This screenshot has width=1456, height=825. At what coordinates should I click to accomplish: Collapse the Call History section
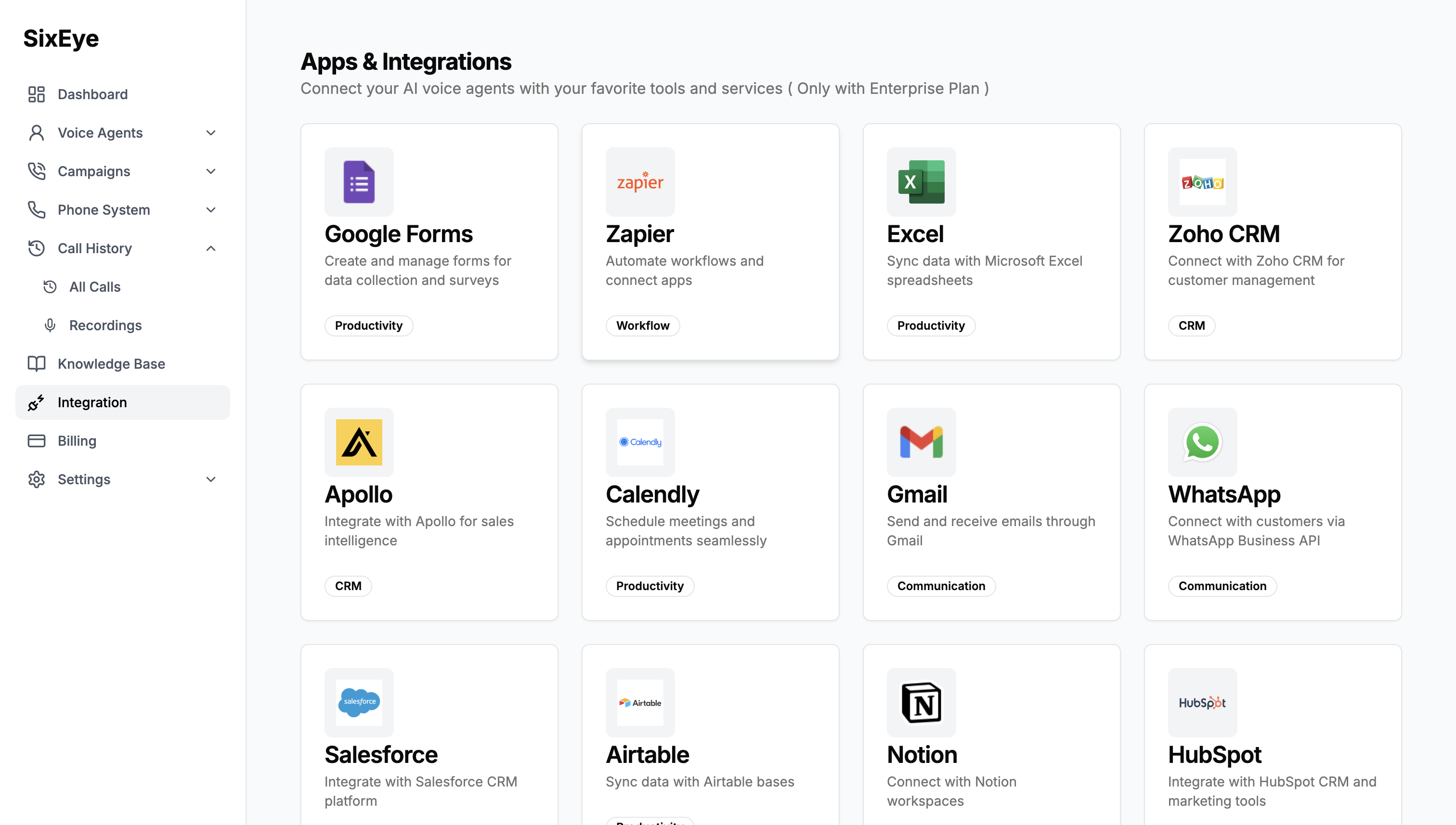[x=210, y=248]
